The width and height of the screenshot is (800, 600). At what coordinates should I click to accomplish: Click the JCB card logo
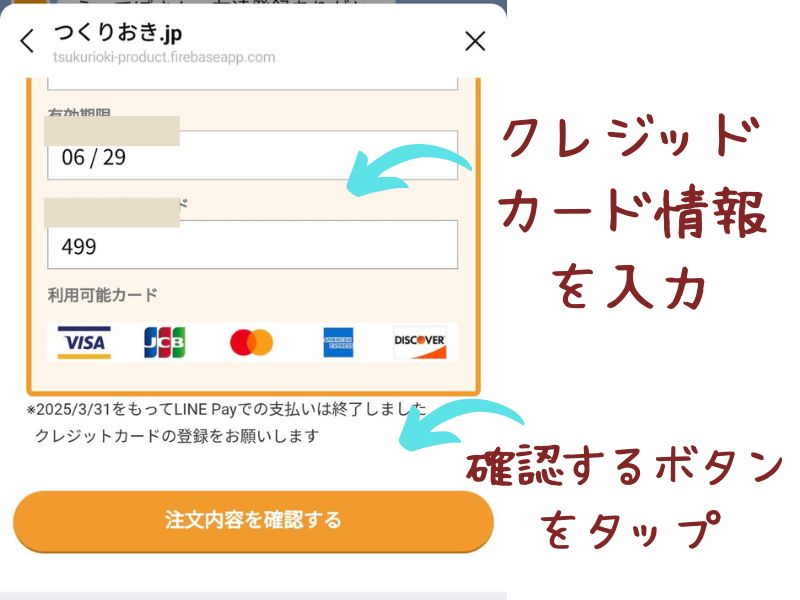point(164,342)
